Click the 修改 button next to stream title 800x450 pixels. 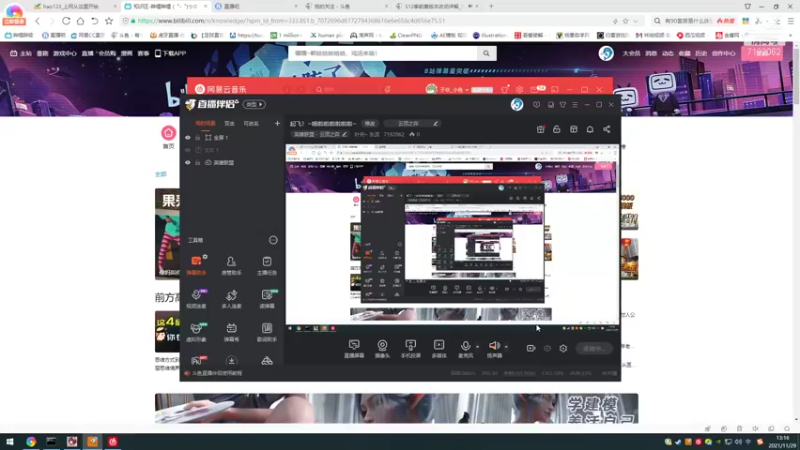tap(370, 123)
